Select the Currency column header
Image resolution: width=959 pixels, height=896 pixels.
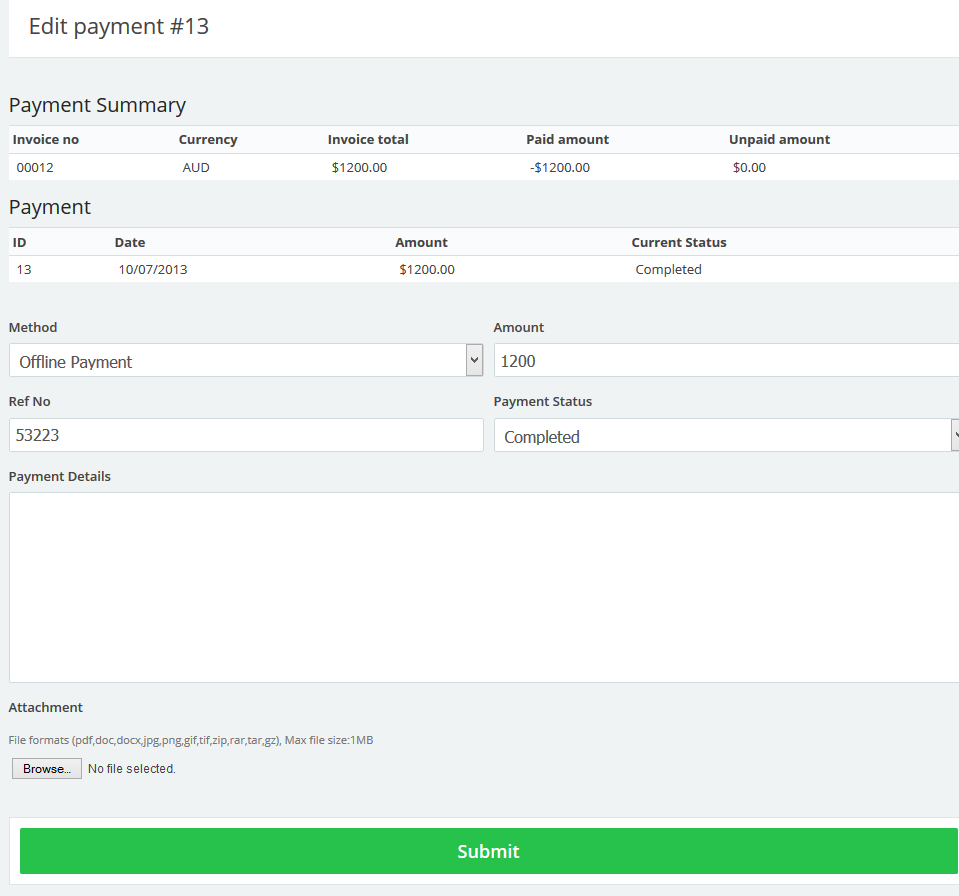[x=208, y=140]
